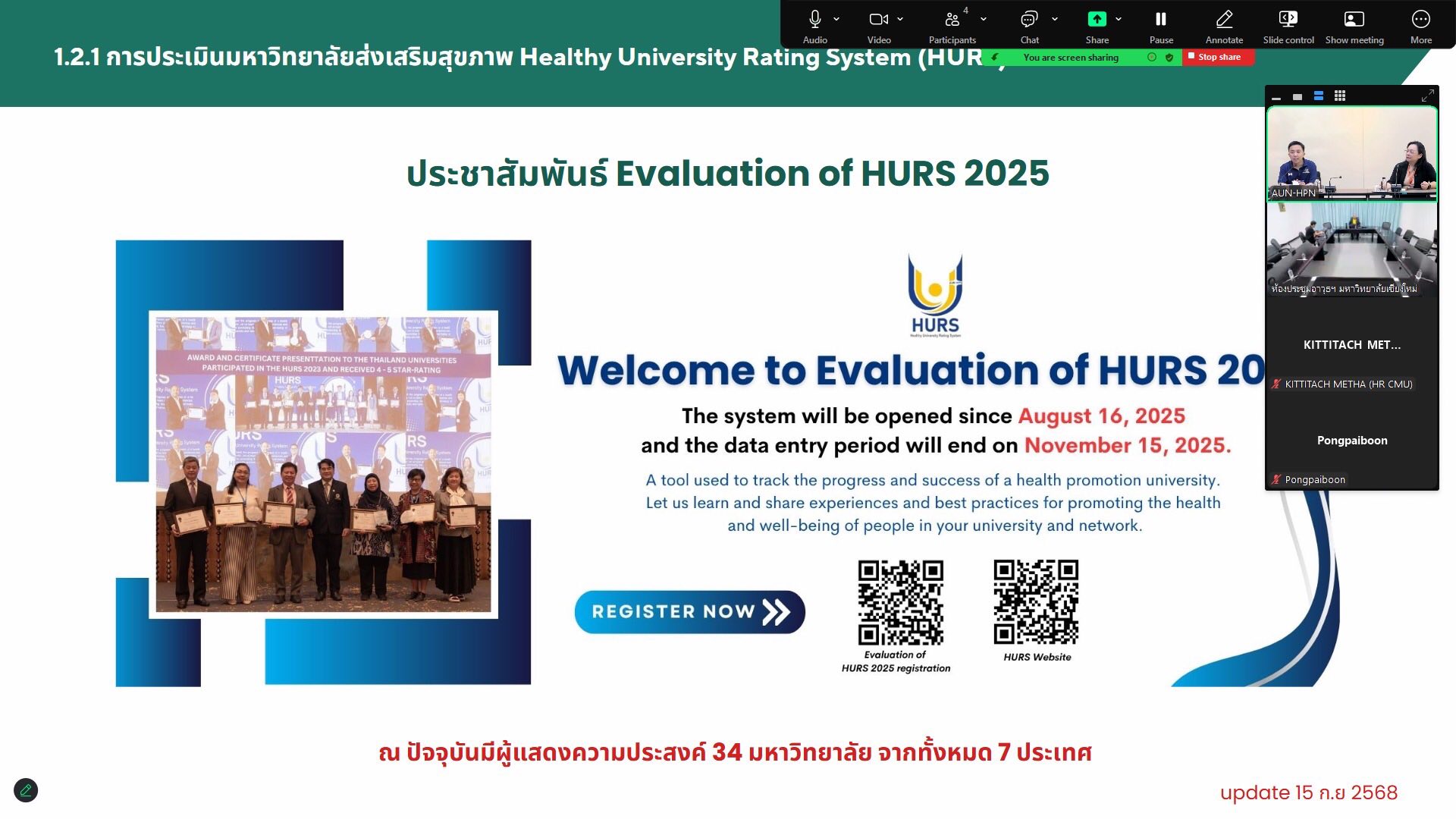Expand the Video options arrow
1456x819 pixels.
(900, 19)
